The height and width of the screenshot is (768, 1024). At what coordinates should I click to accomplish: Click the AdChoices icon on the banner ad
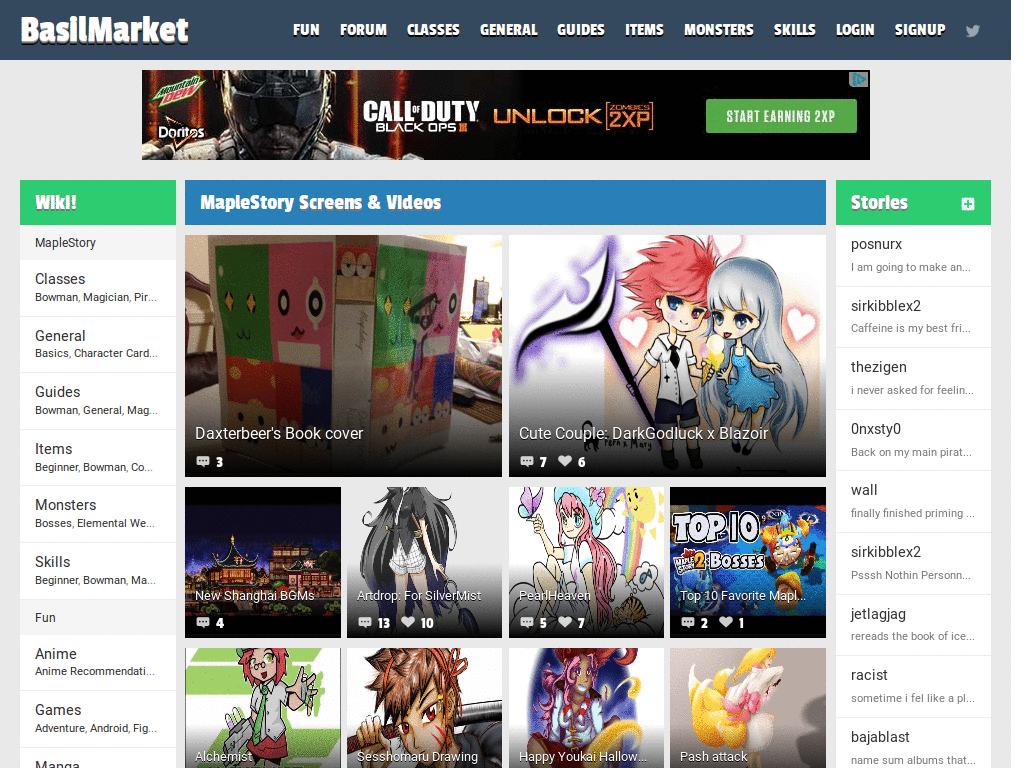coord(859,78)
